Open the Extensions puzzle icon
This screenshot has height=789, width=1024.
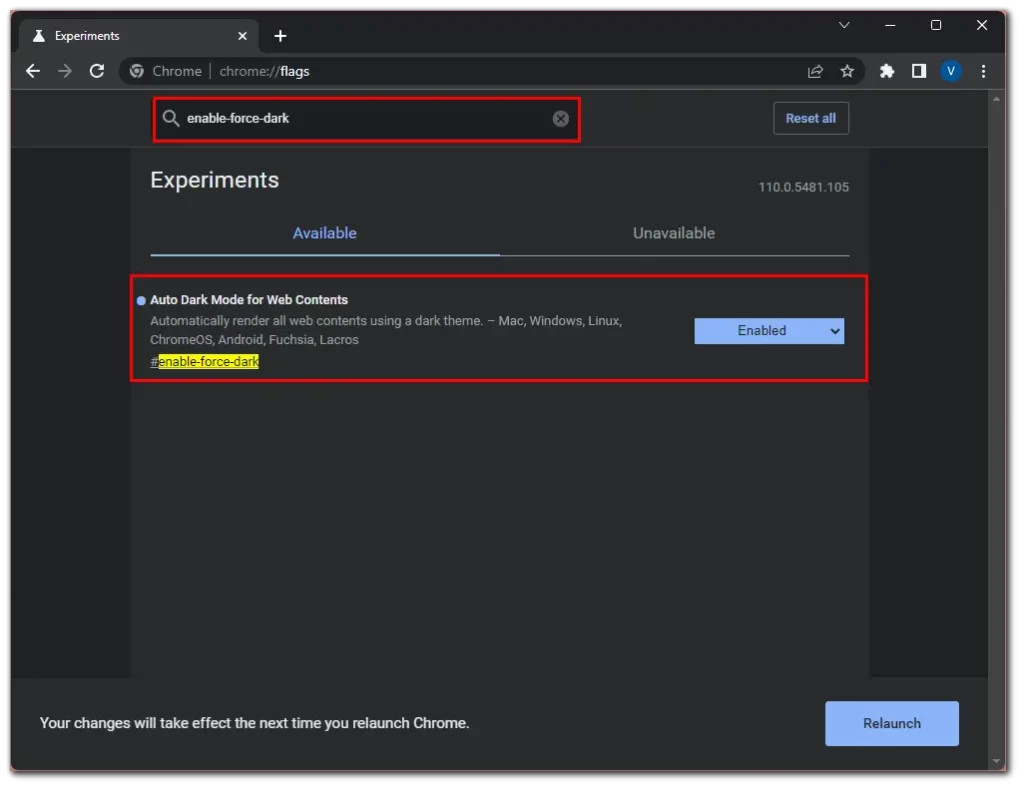886,71
